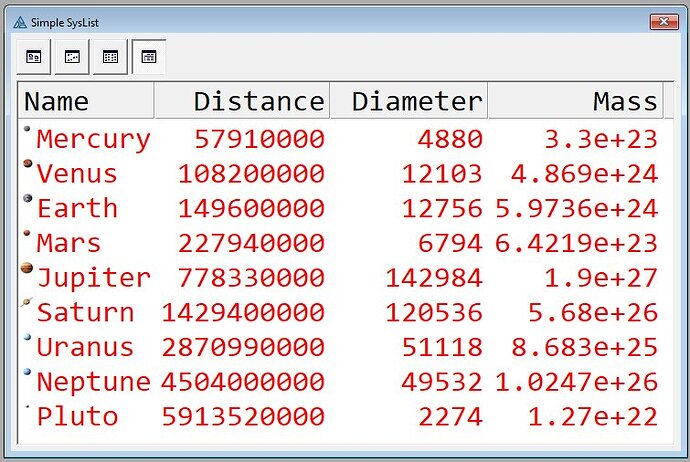The height and width of the screenshot is (462, 690).
Task: Click Mercury diameter value 4880
Action: pyautogui.click(x=450, y=139)
